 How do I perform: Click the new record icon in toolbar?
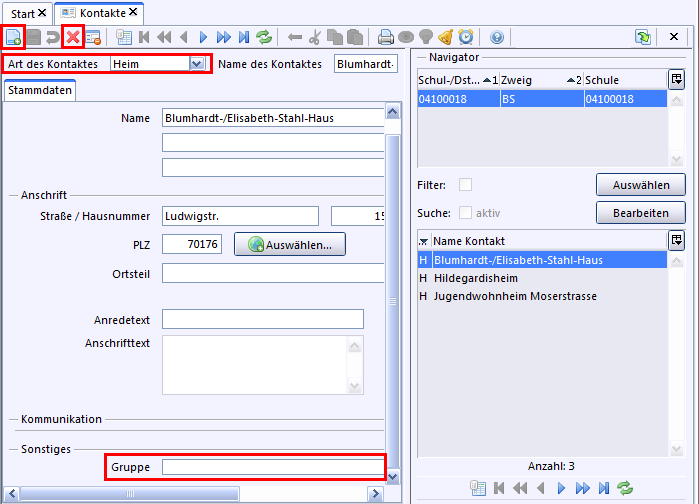(14, 37)
